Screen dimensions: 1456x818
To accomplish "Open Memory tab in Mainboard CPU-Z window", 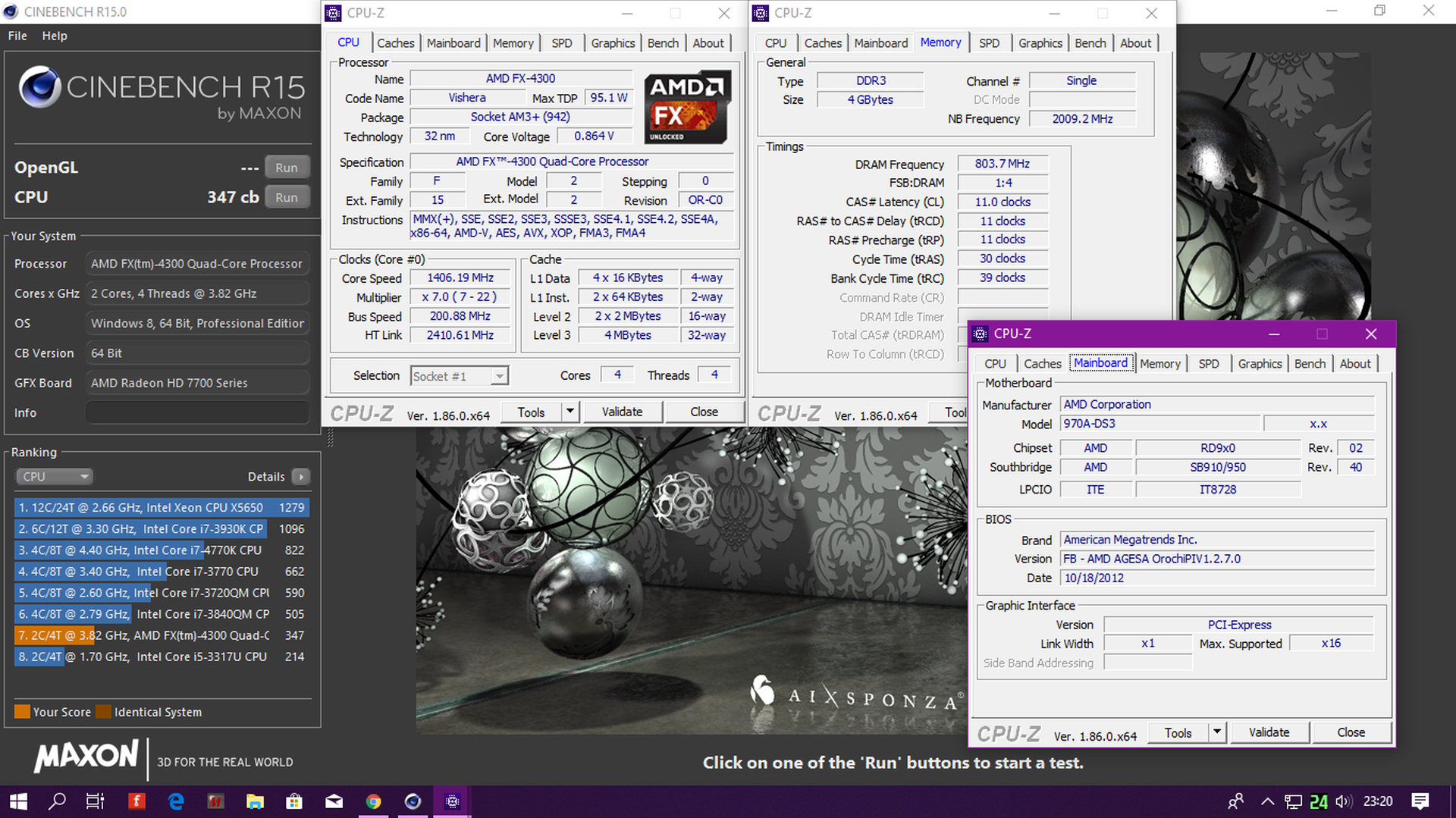I will pyautogui.click(x=1160, y=364).
